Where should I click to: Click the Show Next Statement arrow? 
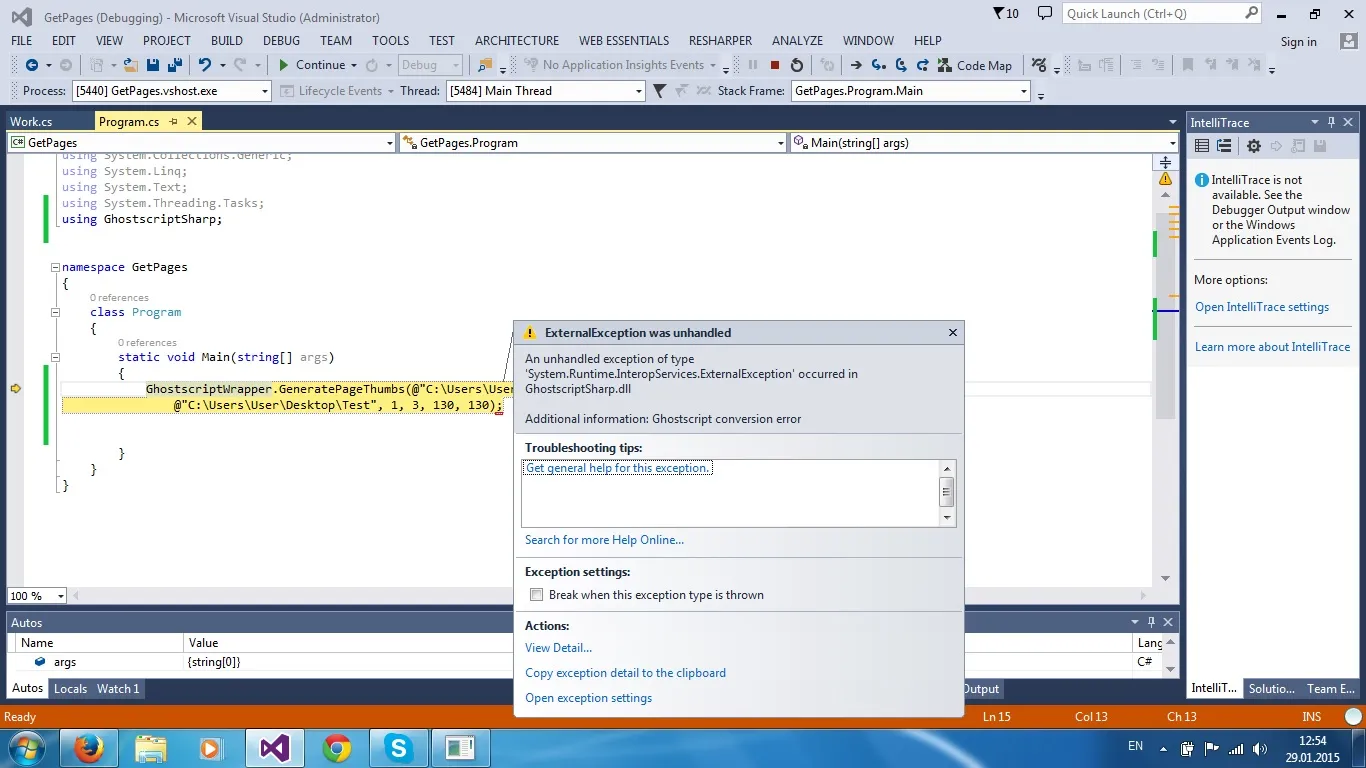(856, 65)
